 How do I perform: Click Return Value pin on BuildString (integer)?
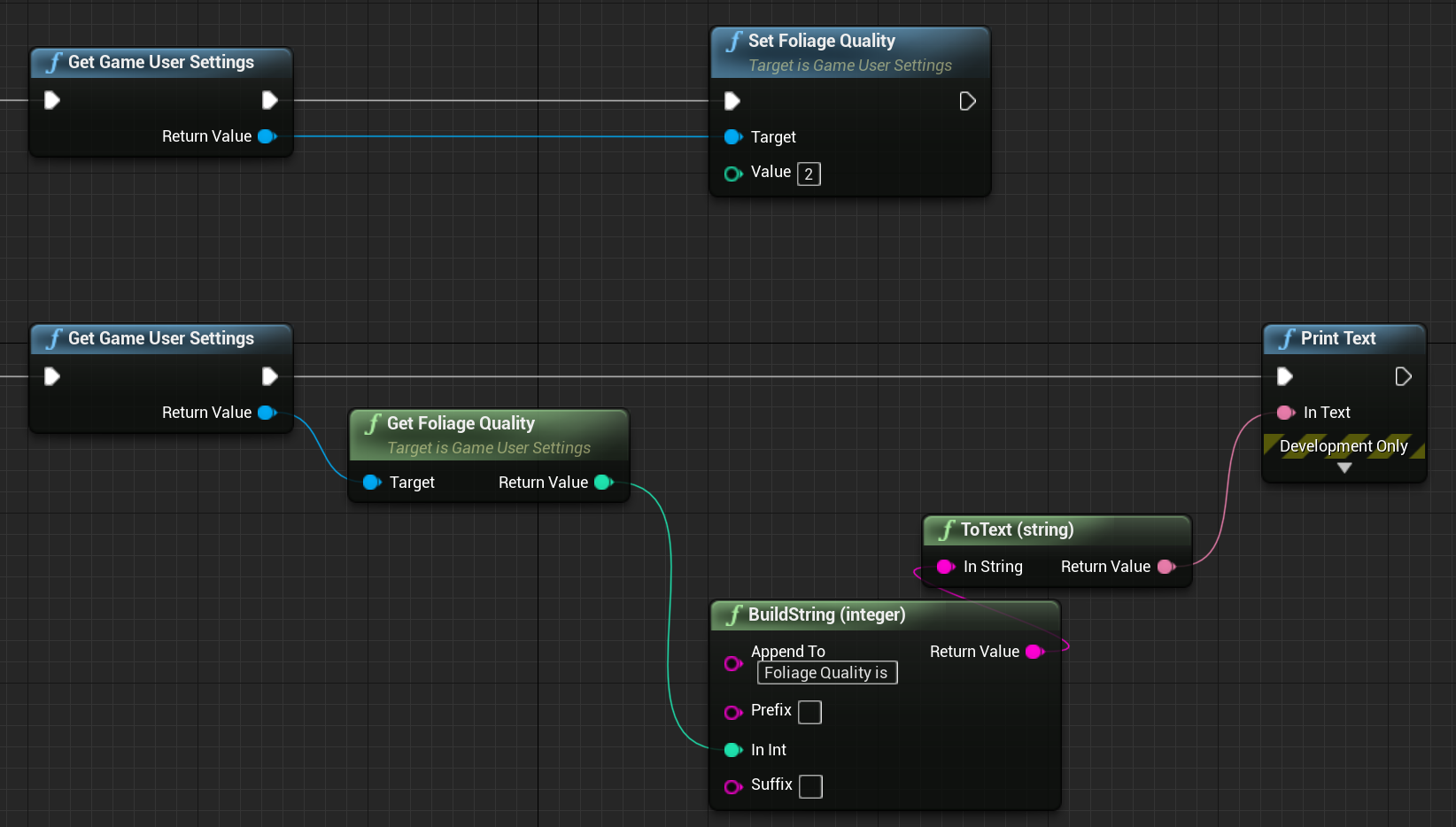(x=1034, y=652)
